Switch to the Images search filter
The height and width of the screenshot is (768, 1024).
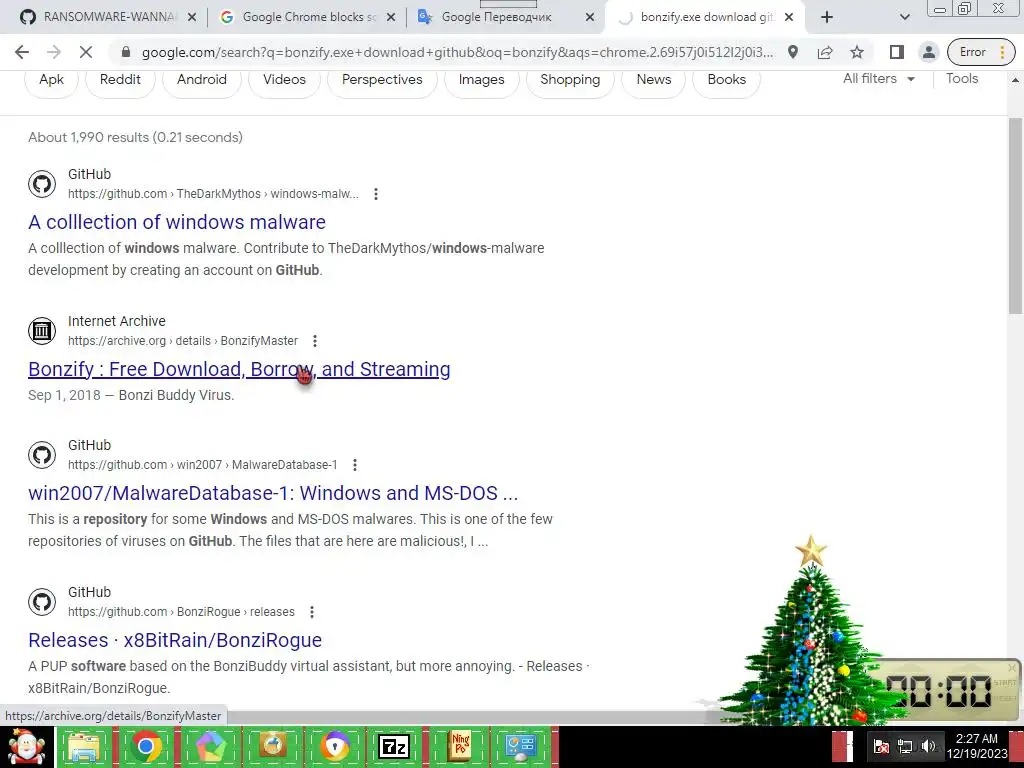[481, 80]
